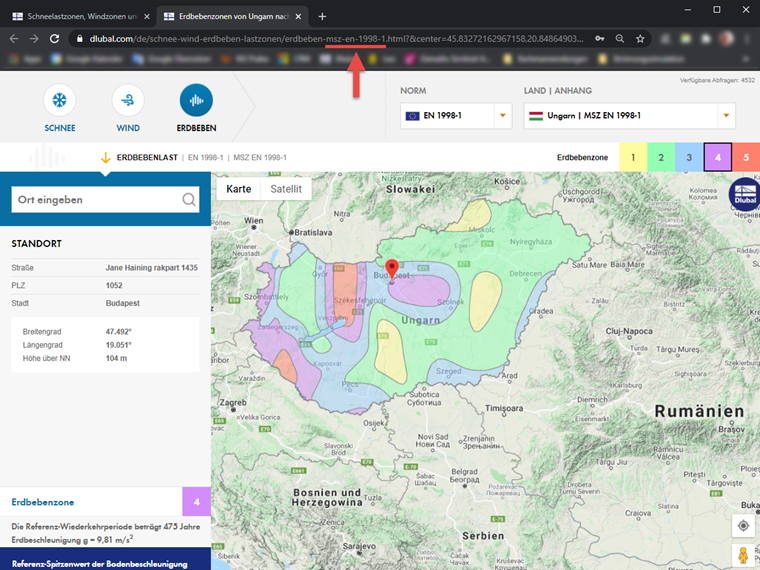Click the Debrecen label on map

click(x=525, y=273)
